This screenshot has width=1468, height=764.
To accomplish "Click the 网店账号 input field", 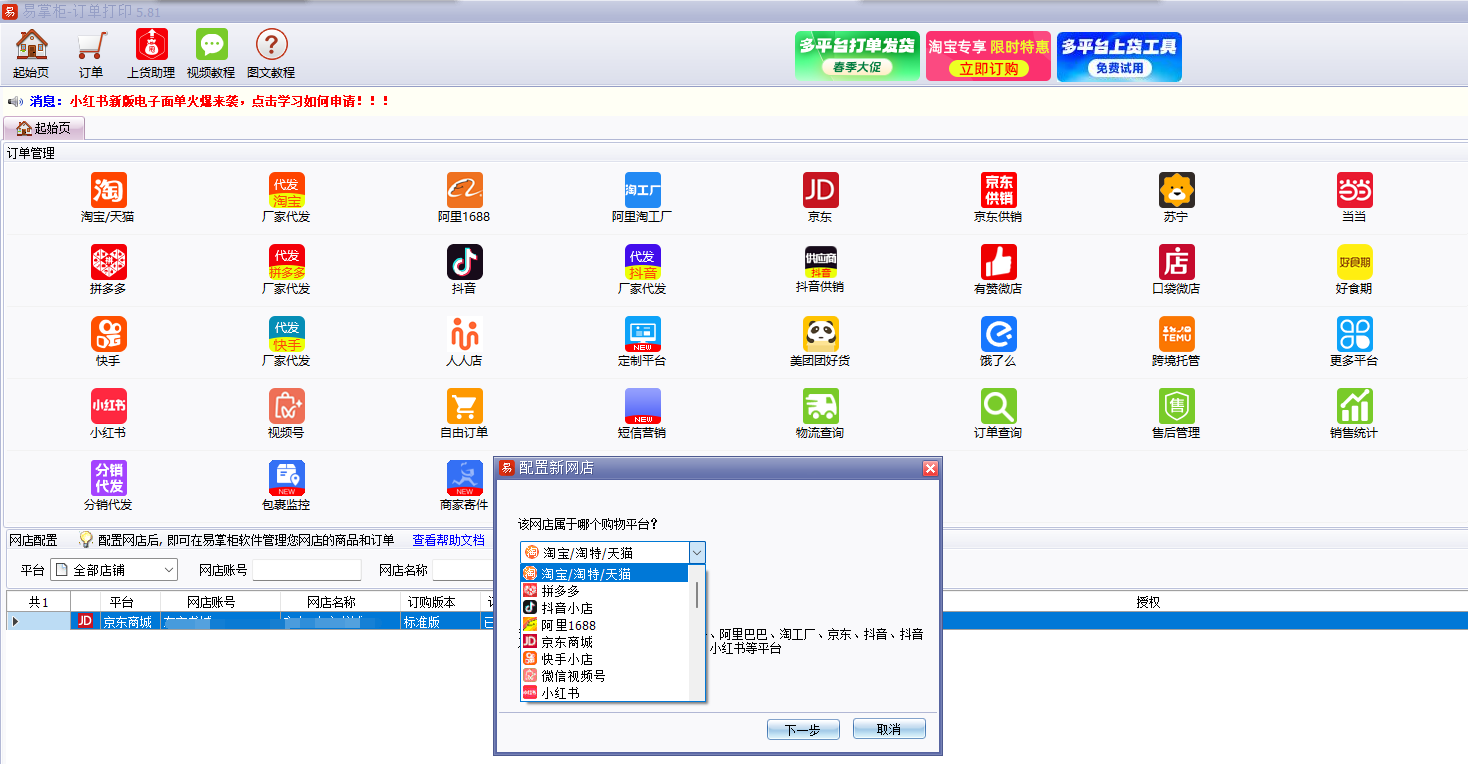I will 307,570.
